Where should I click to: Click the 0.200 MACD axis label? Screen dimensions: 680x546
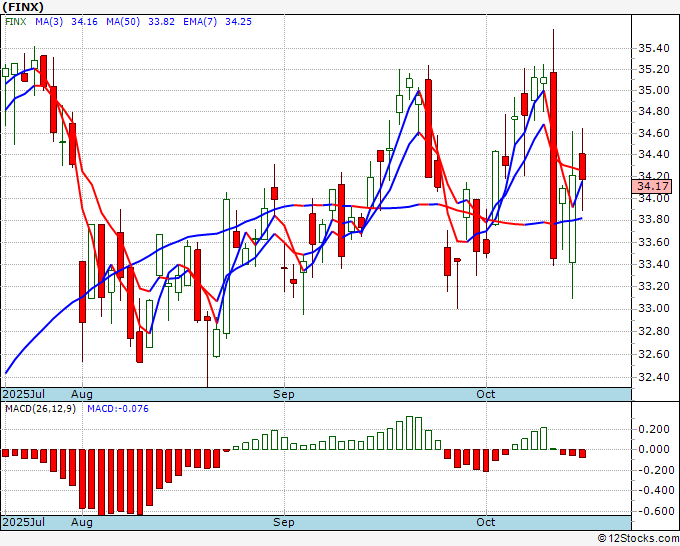coord(654,429)
